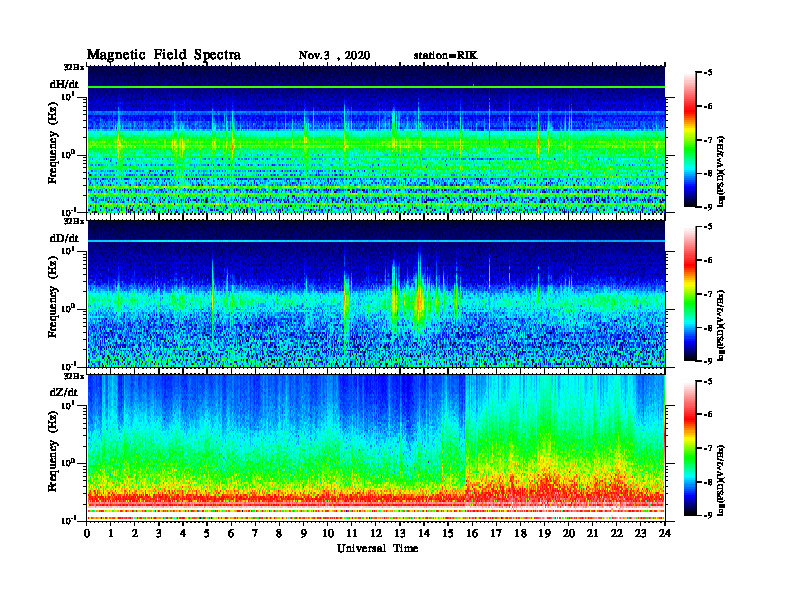792x612 pixels.
Task: Click the 'station=RIK' label
Action: (445, 56)
